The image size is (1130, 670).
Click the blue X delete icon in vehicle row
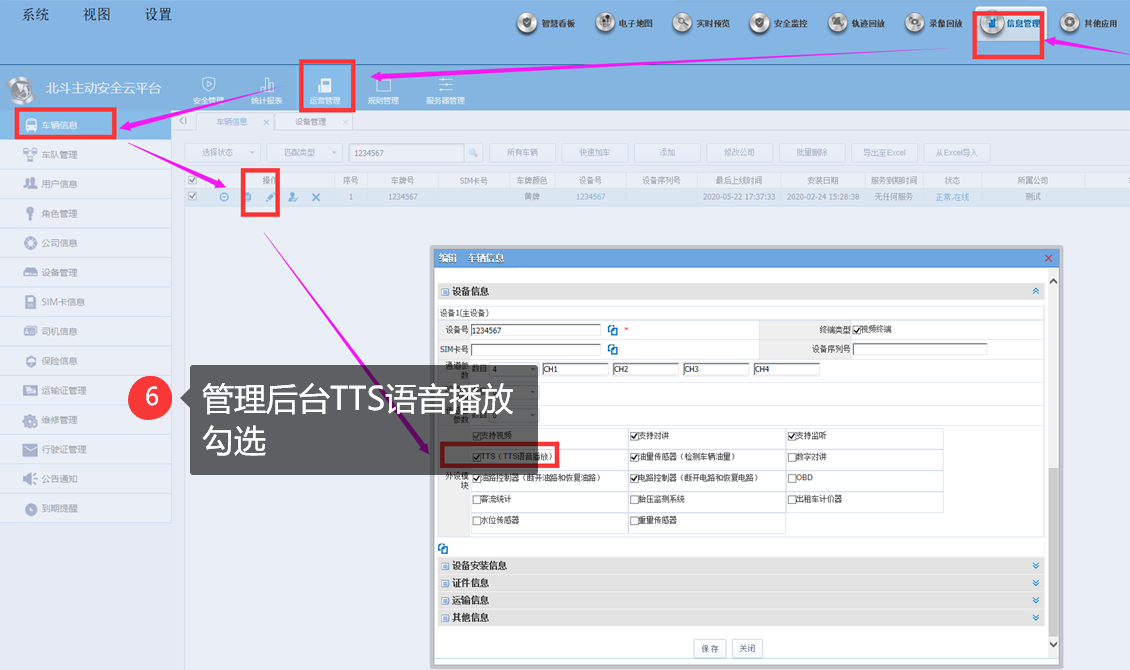(316, 197)
